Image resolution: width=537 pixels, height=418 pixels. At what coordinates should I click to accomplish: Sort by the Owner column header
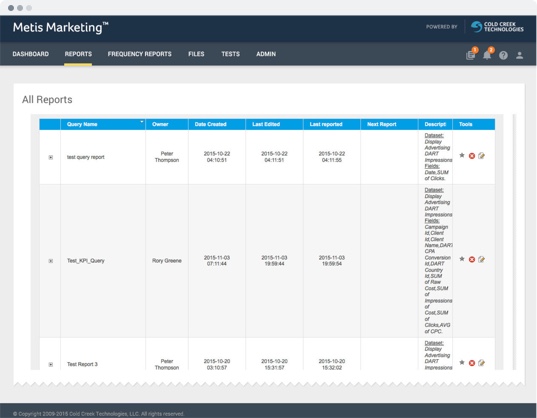pos(167,124)
